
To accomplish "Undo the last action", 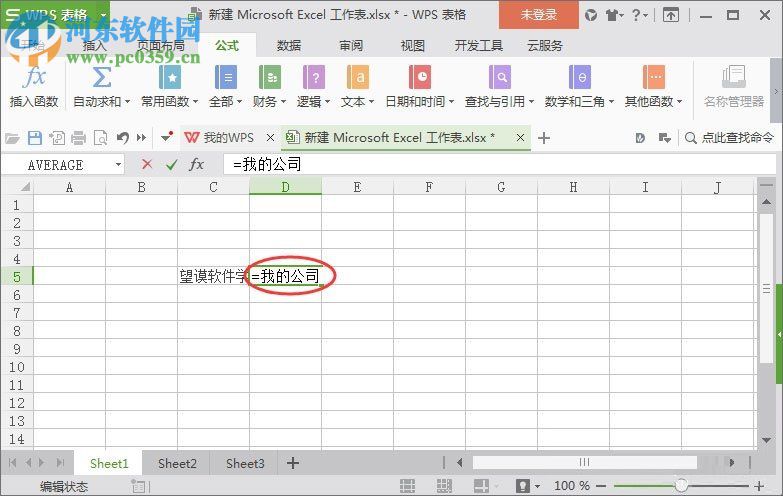I will click(x=122, y=138).
